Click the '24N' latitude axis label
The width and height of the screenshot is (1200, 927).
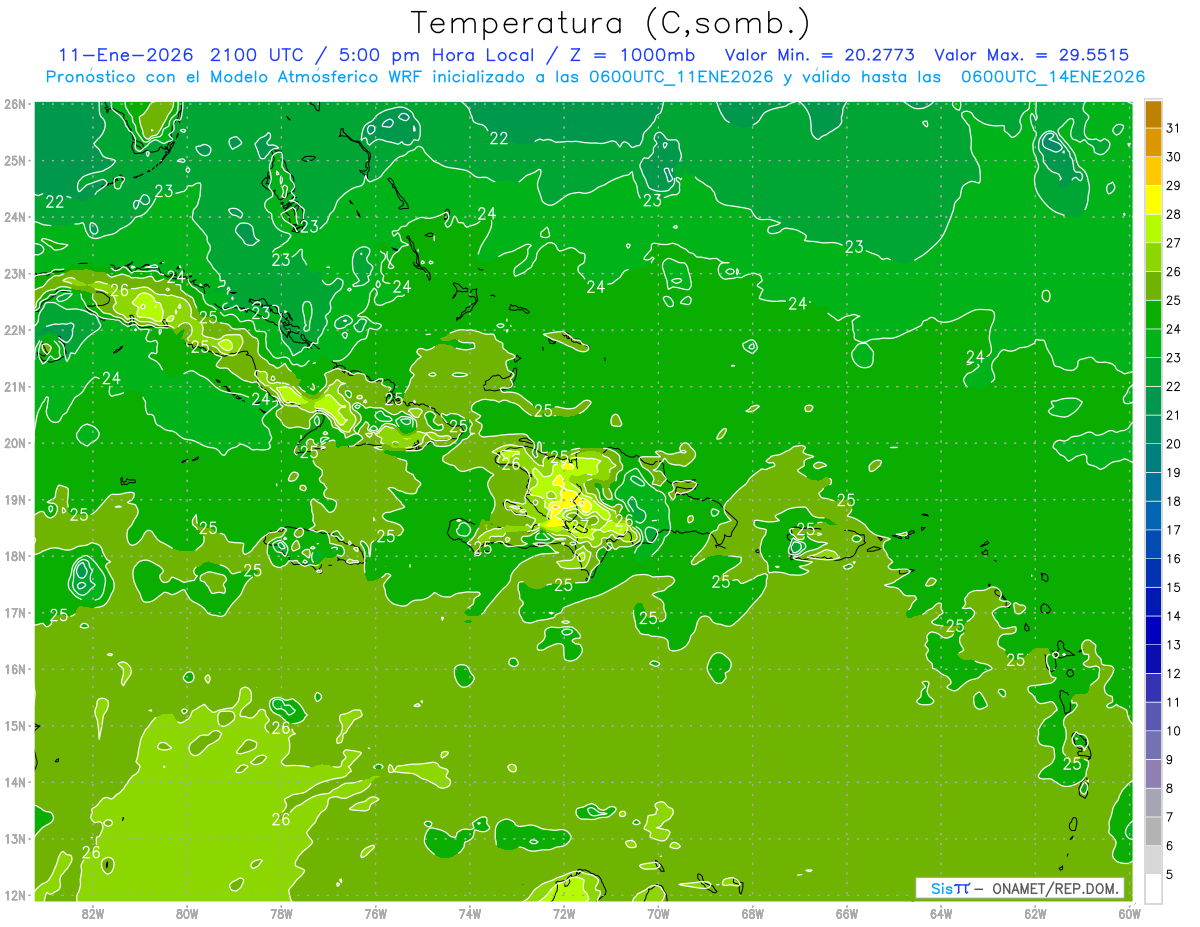tap(15, 217)
